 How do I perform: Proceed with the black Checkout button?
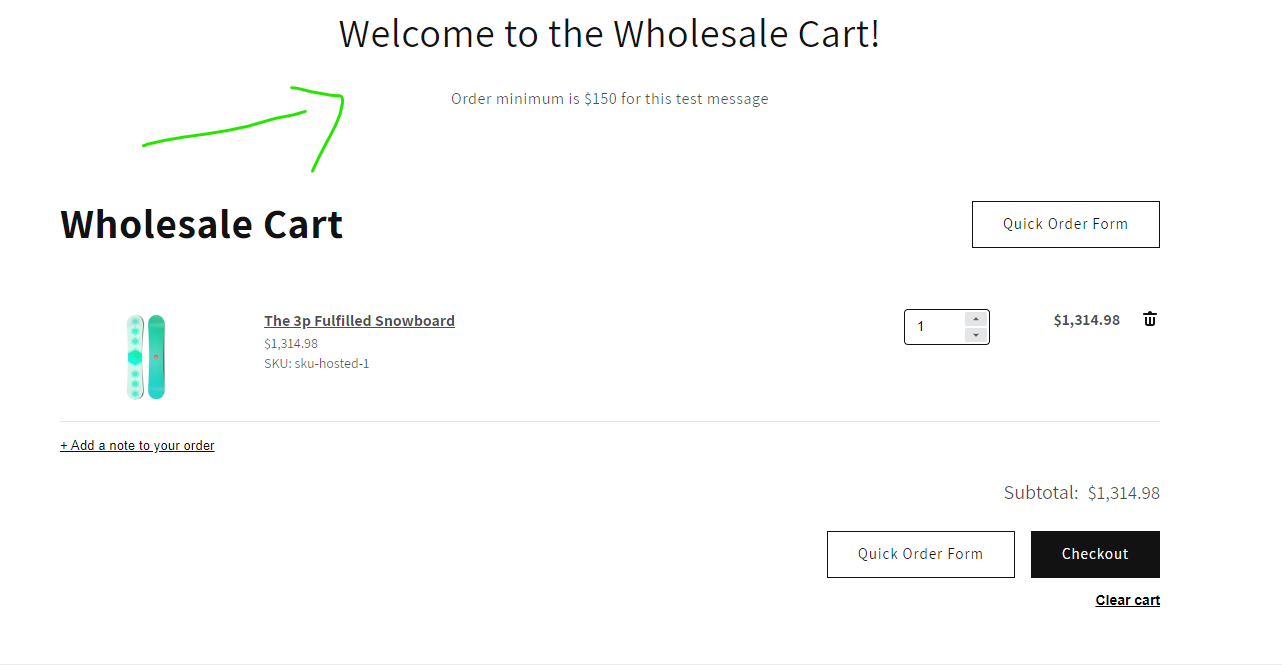(1095, 554)
